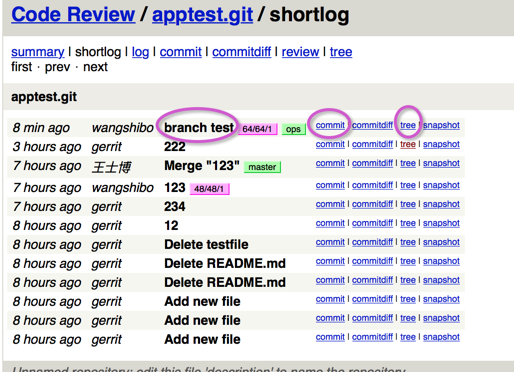Screen dimensions: 514x372
Task: Open the '123' commit title by wangshibo
Action: tap(175, 188)
